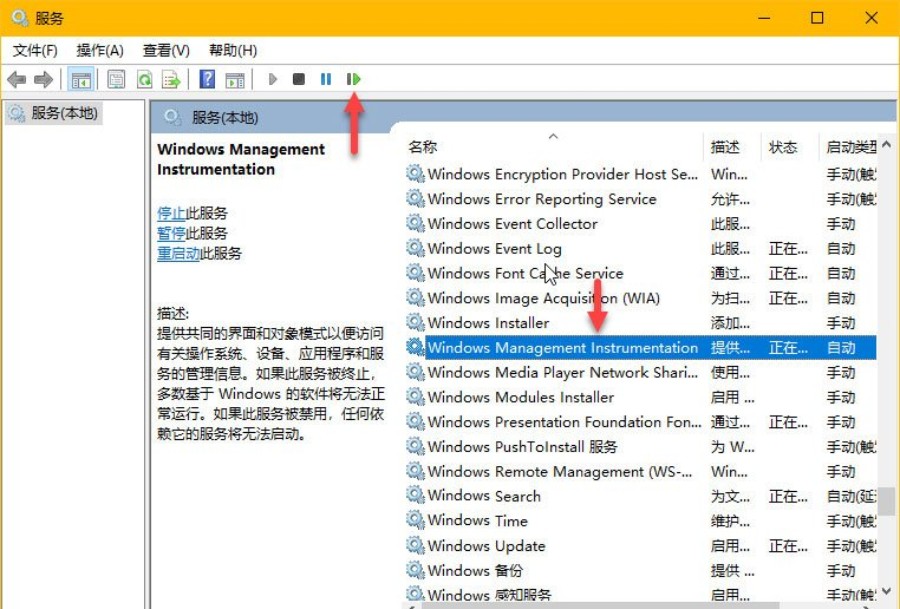Image resolution: width=900 pixels, height=609 pixels.
Task: Select Windows 备份 row
Action: coord(641,571)
